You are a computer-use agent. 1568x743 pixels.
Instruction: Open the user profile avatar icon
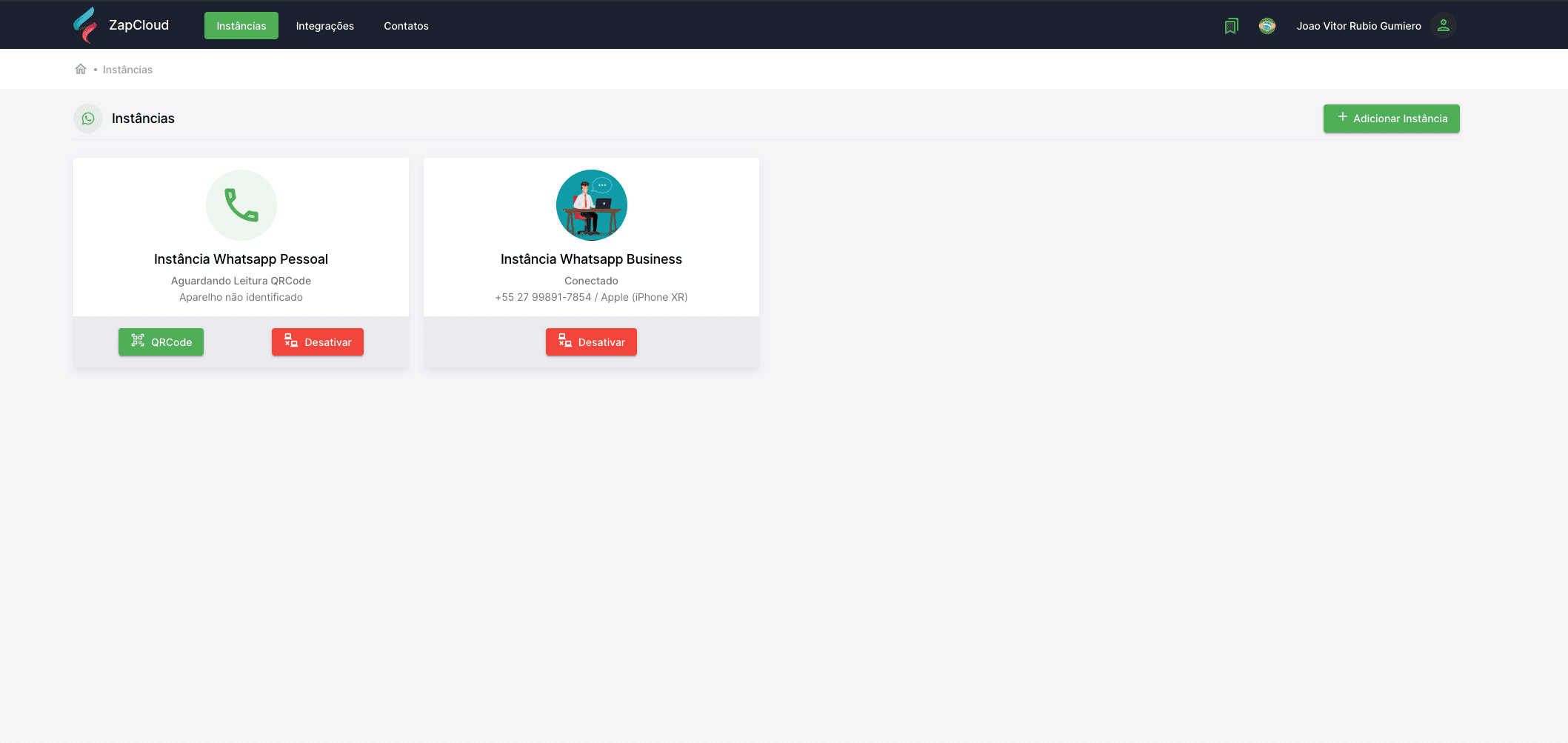coord(1444,25)
